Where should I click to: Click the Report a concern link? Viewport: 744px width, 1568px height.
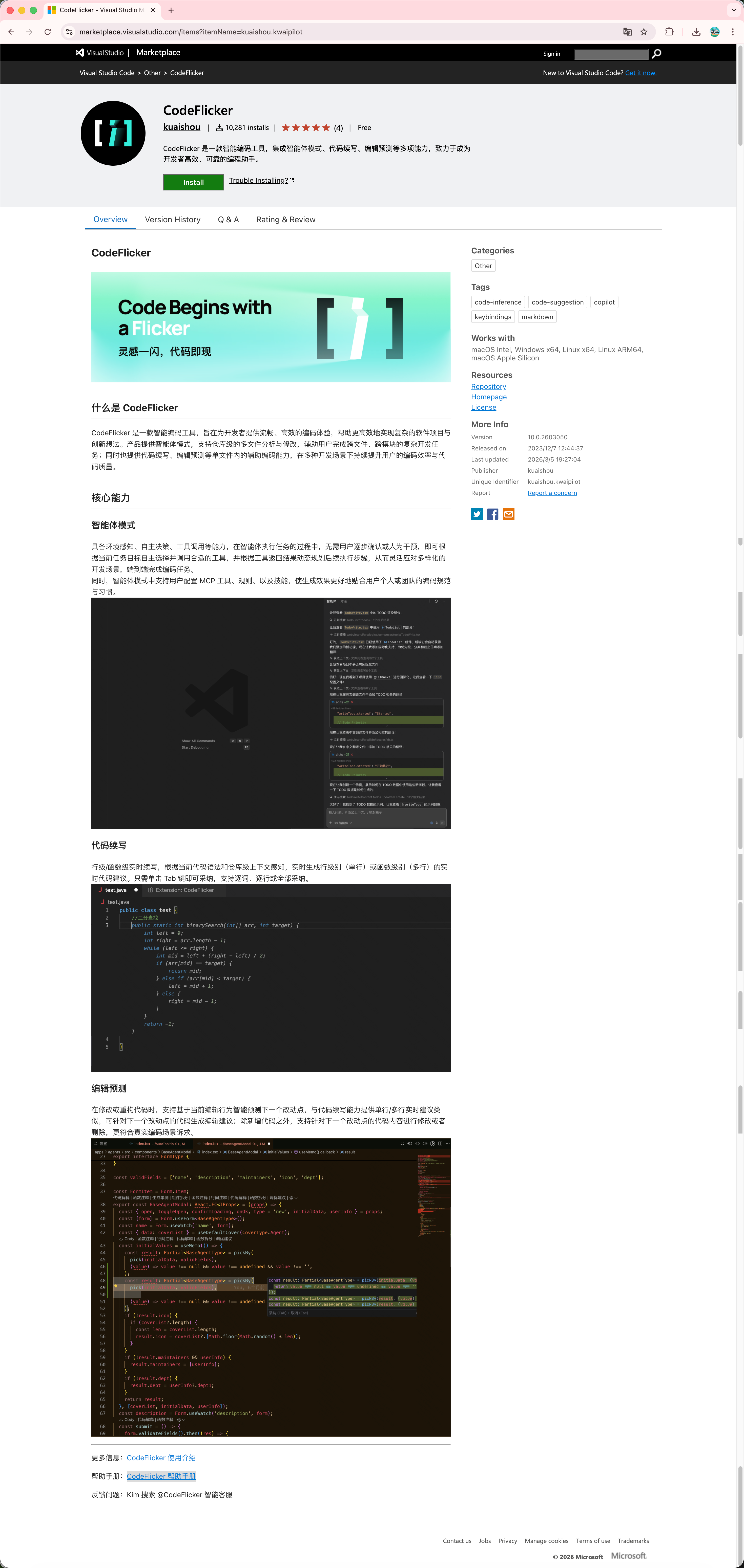coord(552,493)
